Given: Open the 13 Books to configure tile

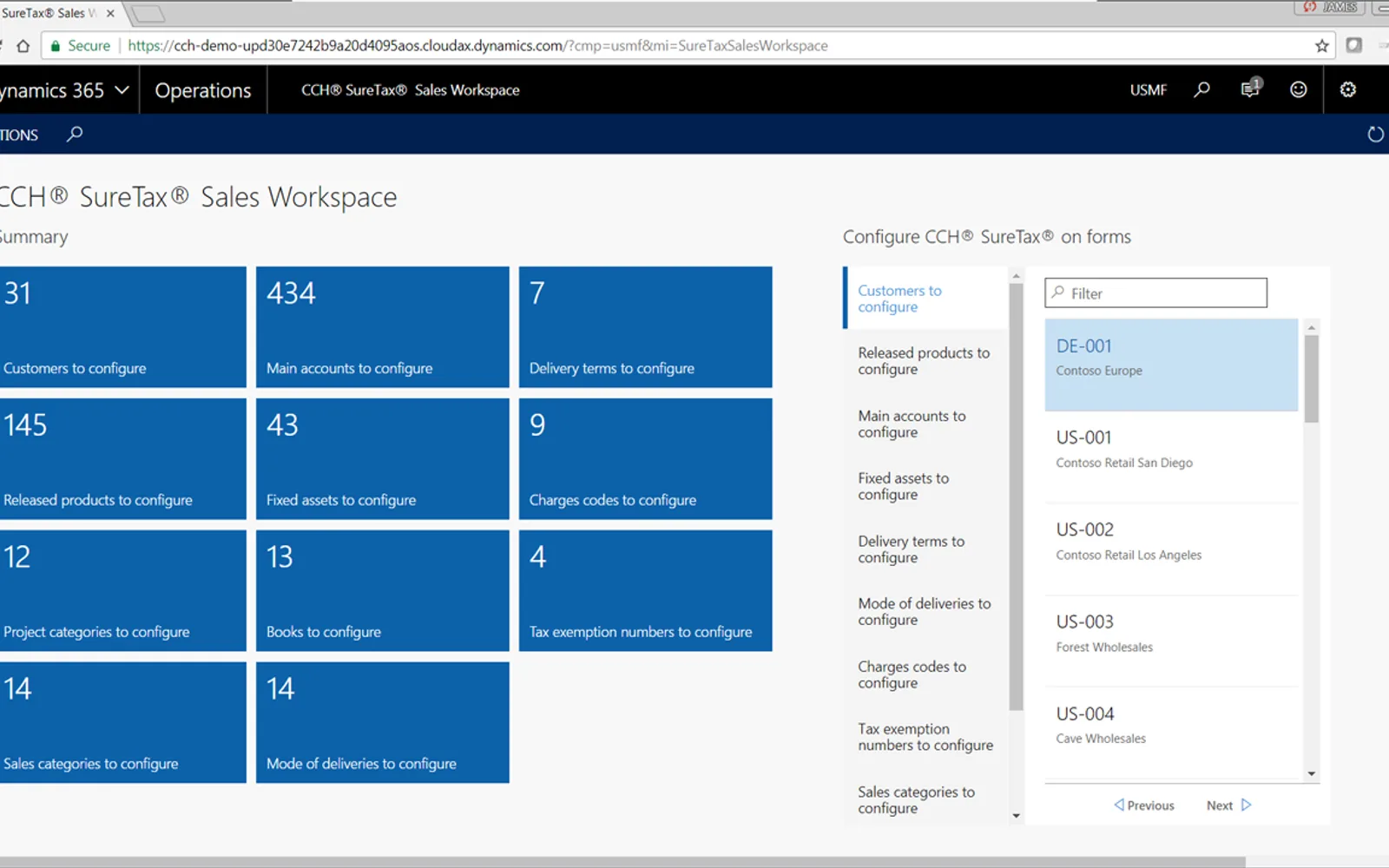Looking at the screenshot, I should [x=382, y=591].
